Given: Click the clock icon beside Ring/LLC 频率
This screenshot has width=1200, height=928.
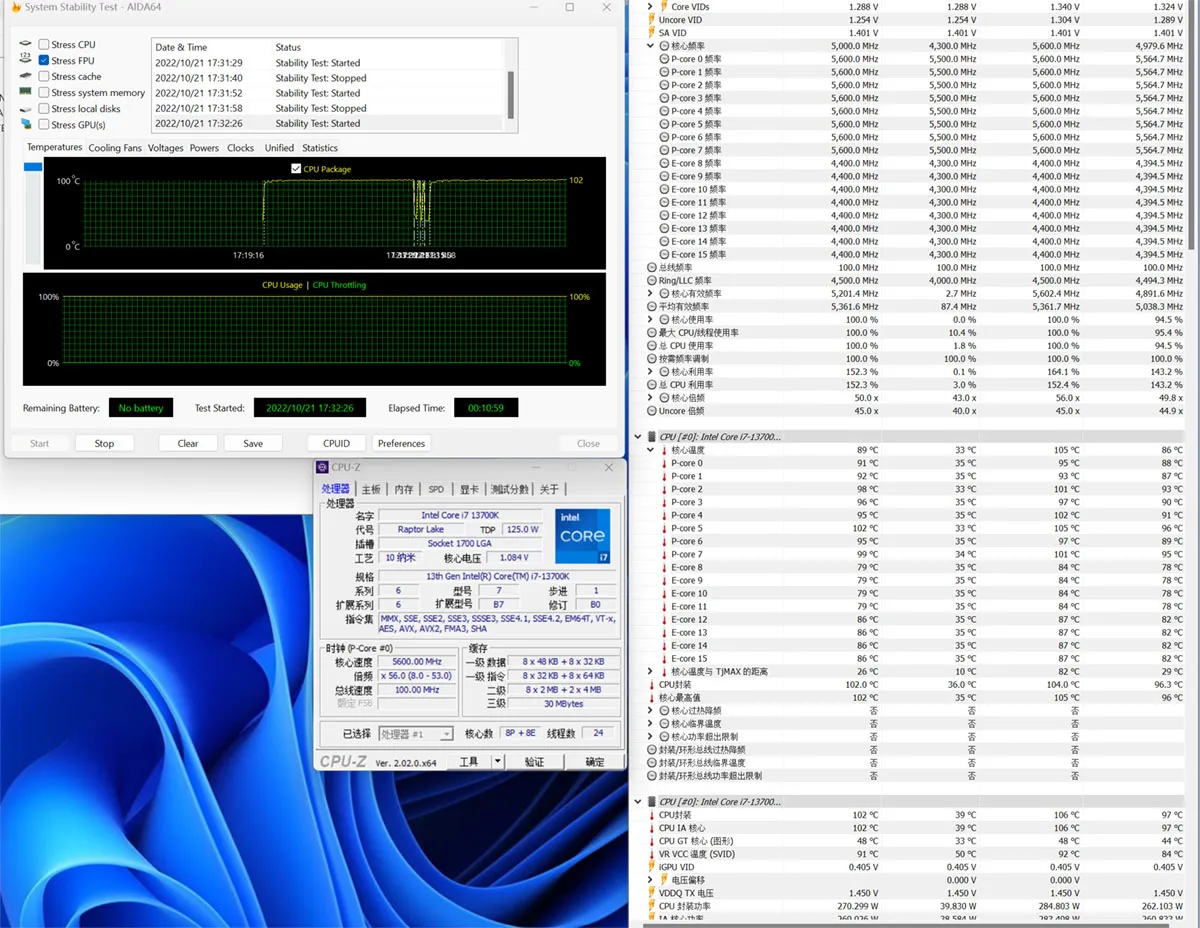Looking at the screenshot, I should 652,281.
